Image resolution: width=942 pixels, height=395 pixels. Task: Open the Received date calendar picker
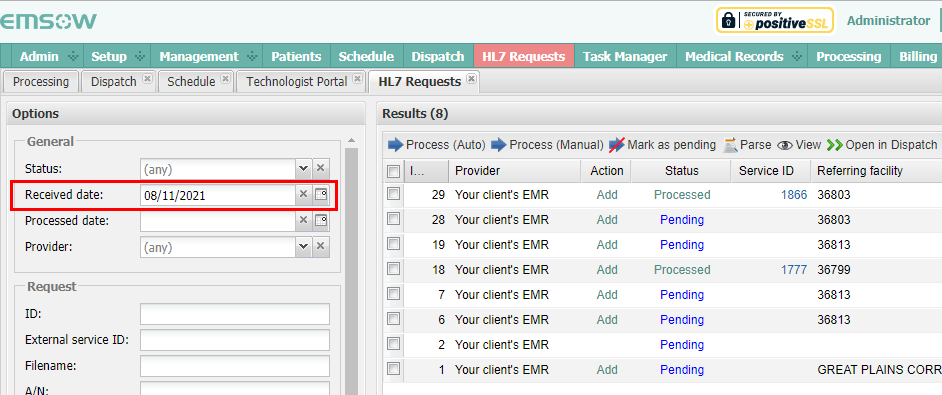tap(321, 194)
